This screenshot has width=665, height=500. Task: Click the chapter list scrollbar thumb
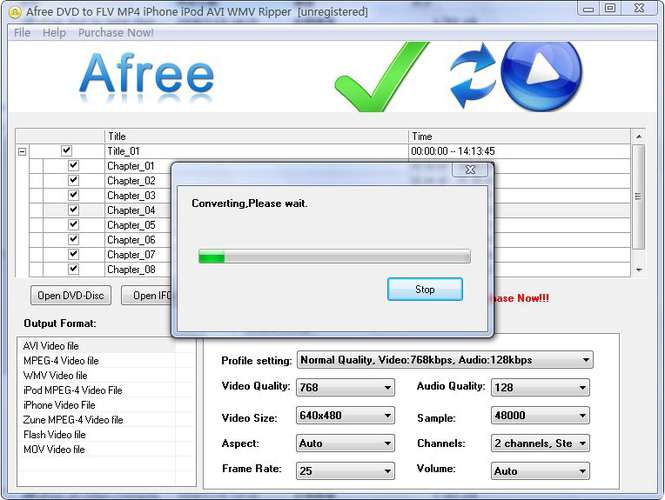(638, 197)
